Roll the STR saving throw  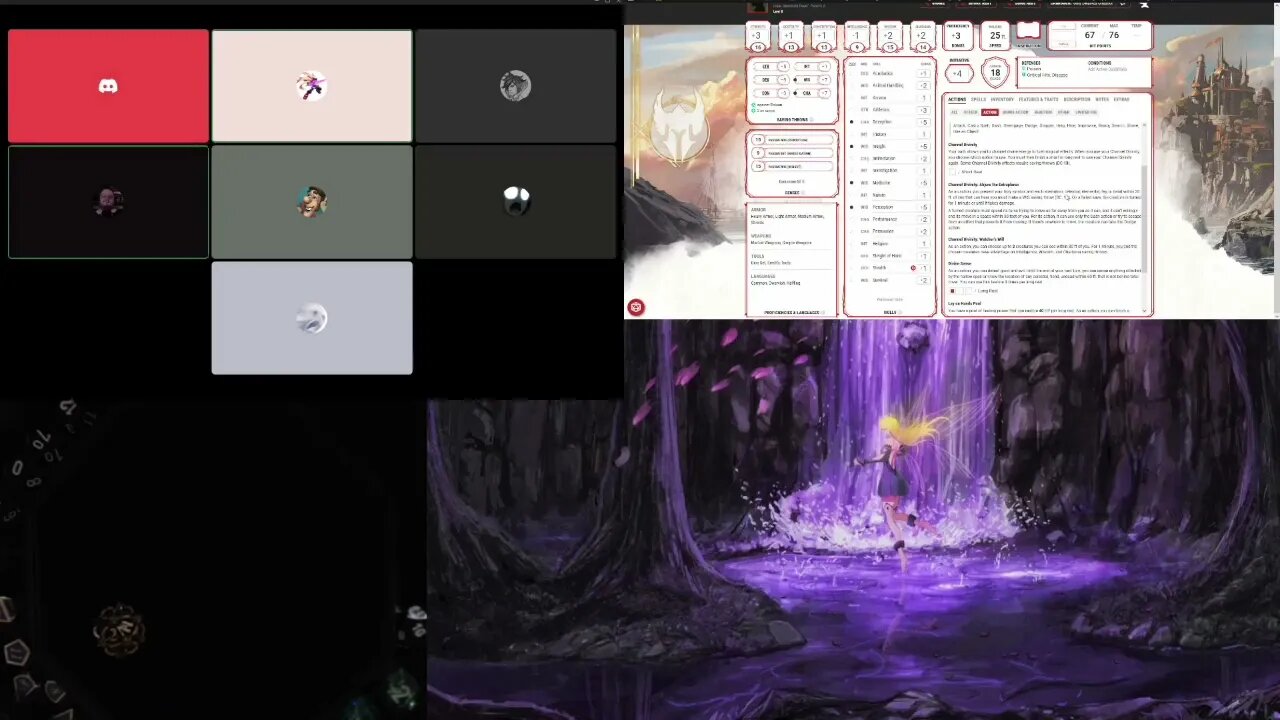coord(771,67)
